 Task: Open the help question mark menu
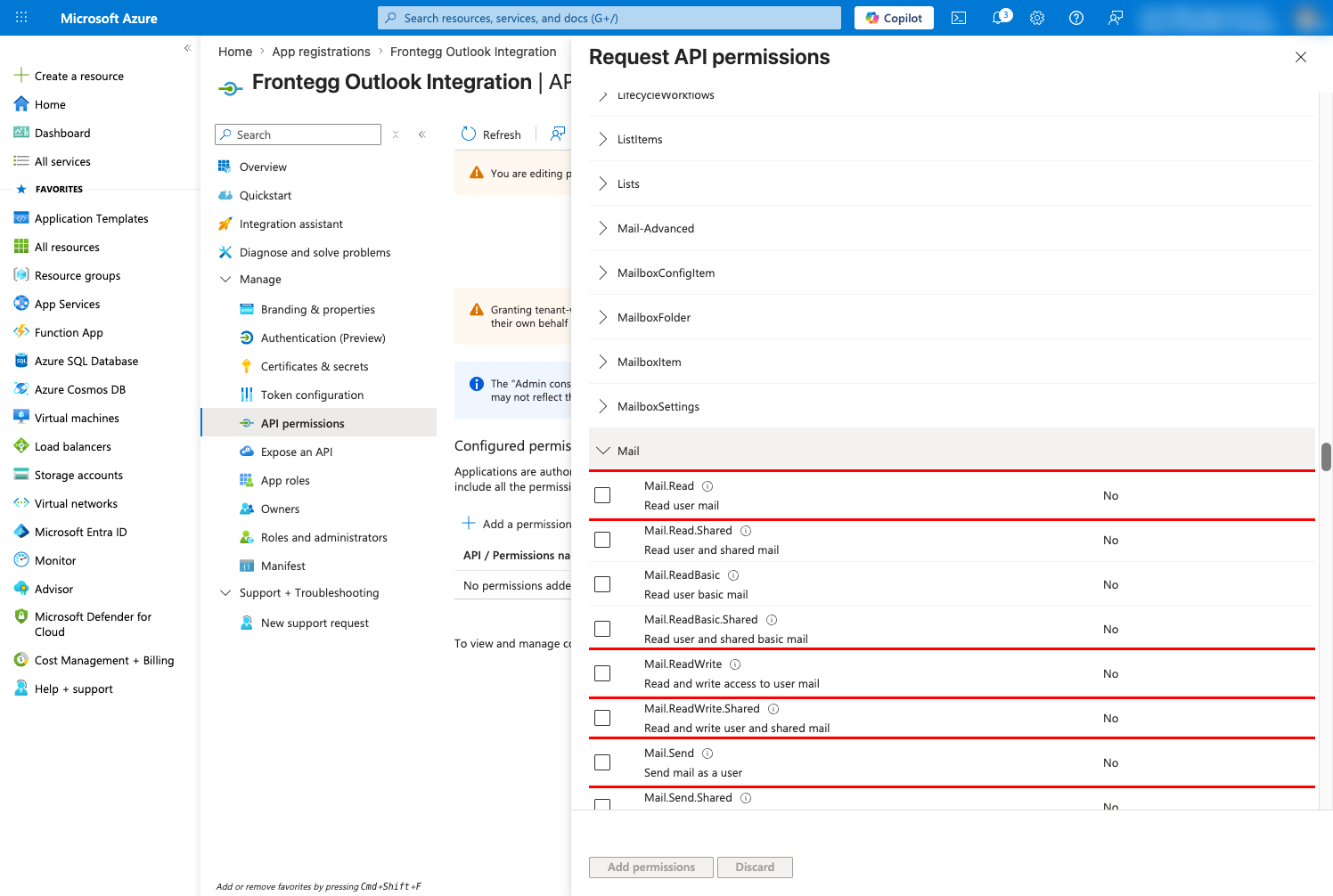point(1076,18)
